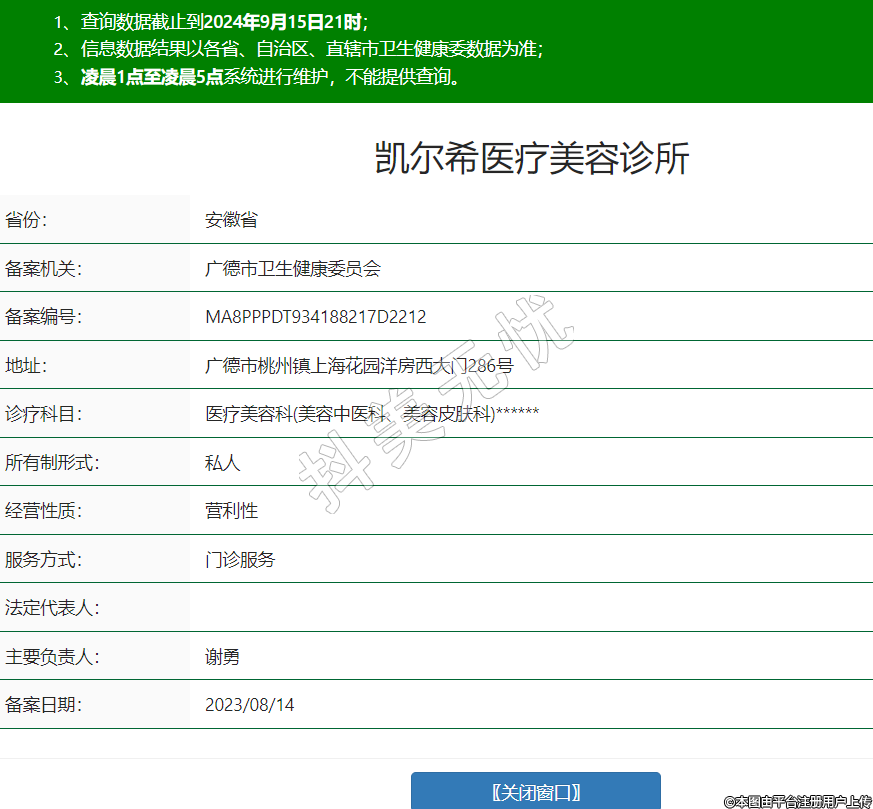
Task: Click the 关闭窗口 button
Action: pyautogui.click(x=535, y=792)
